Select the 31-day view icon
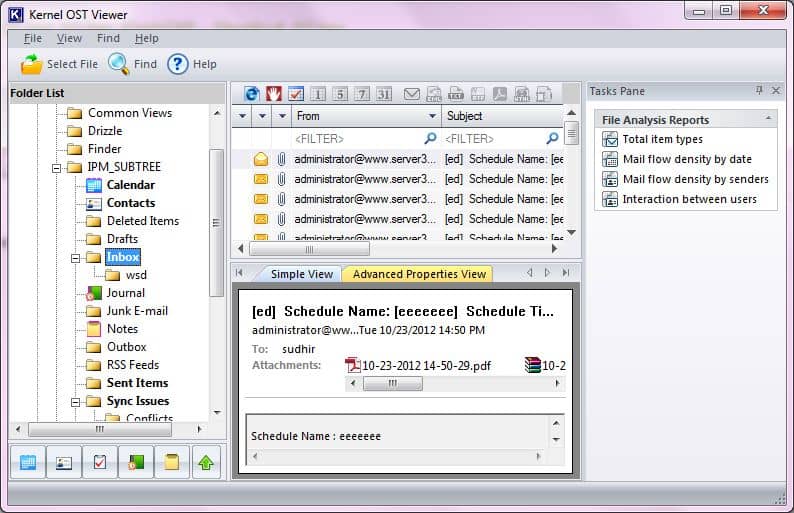794x513 pixels. click(x=384, y=94)
